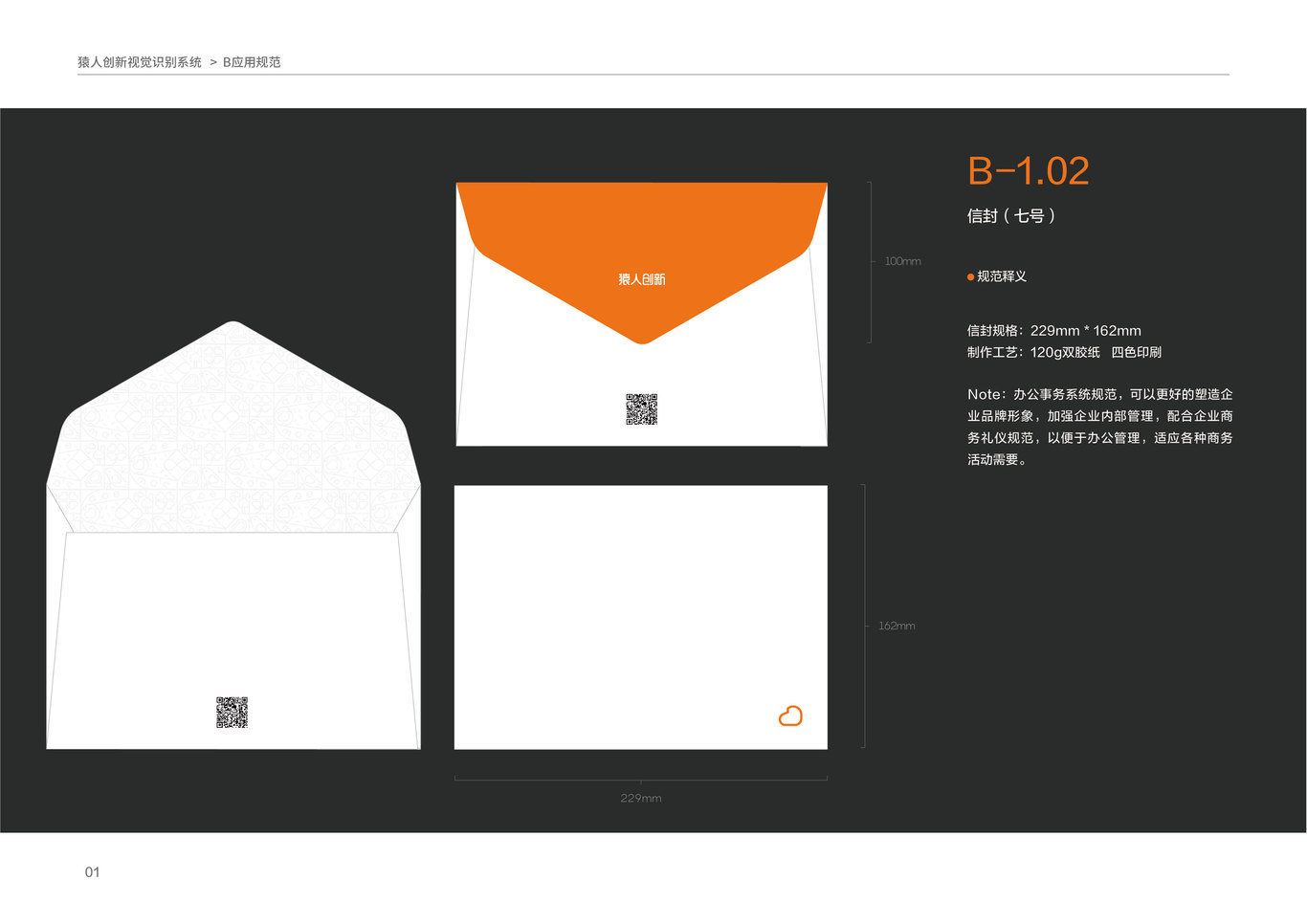Click the orange cloud logo on the envelope front

(790, 715)
